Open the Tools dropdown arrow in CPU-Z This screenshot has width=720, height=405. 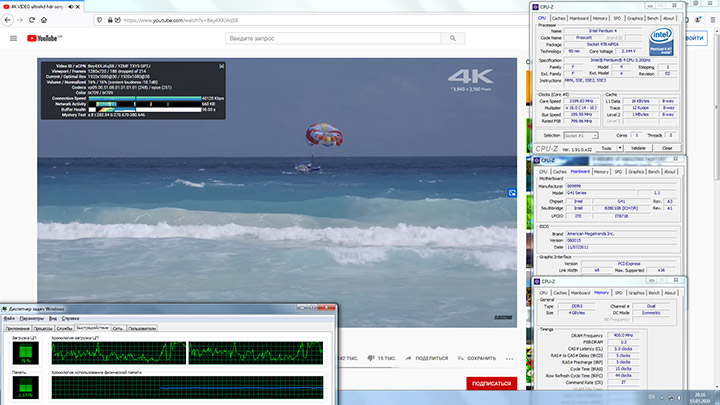point(619,148)
